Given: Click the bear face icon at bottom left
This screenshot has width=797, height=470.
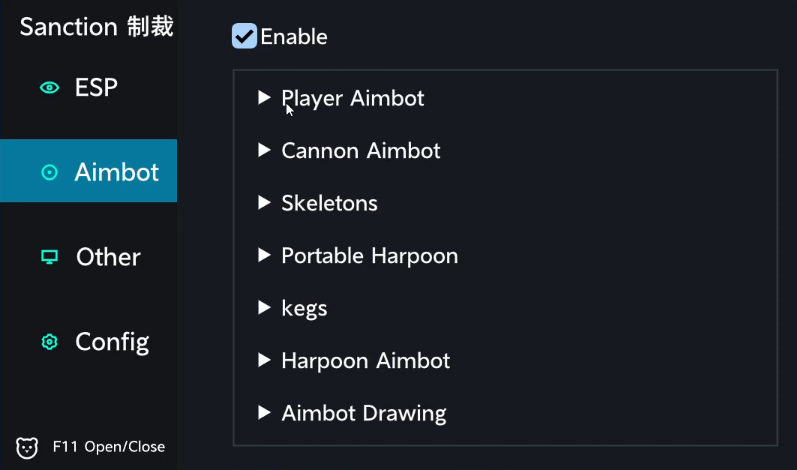Looking at the screenshot, I should 27,447.
